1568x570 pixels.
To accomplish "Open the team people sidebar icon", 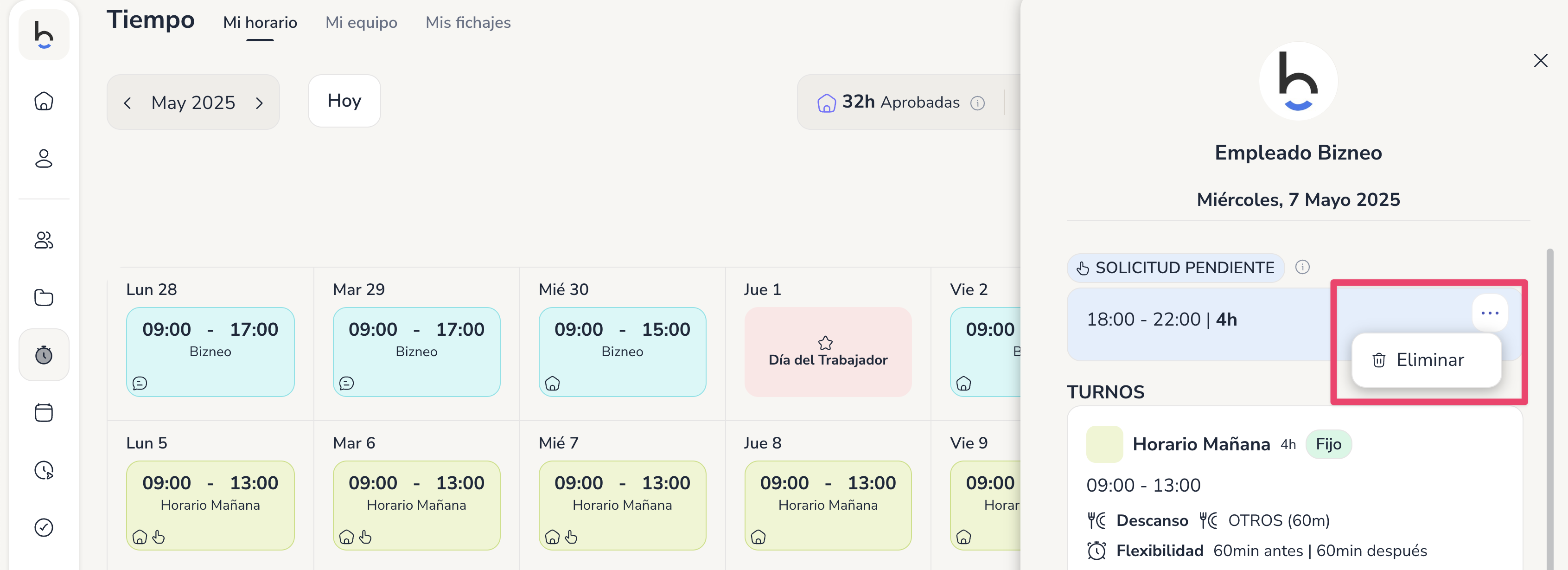I will (x=44, y=240).
